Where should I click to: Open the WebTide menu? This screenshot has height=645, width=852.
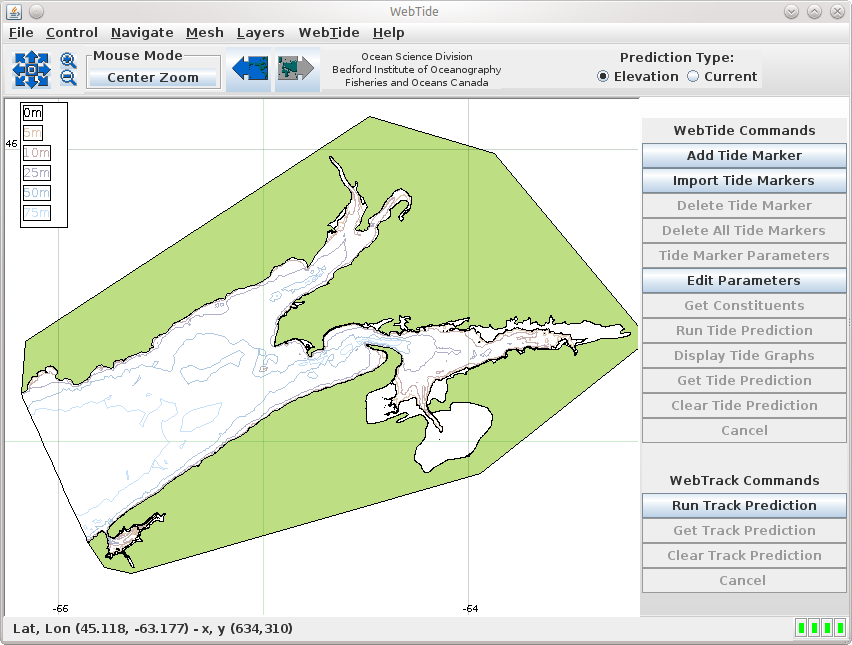pyautogui.click(x=329, y=33)
